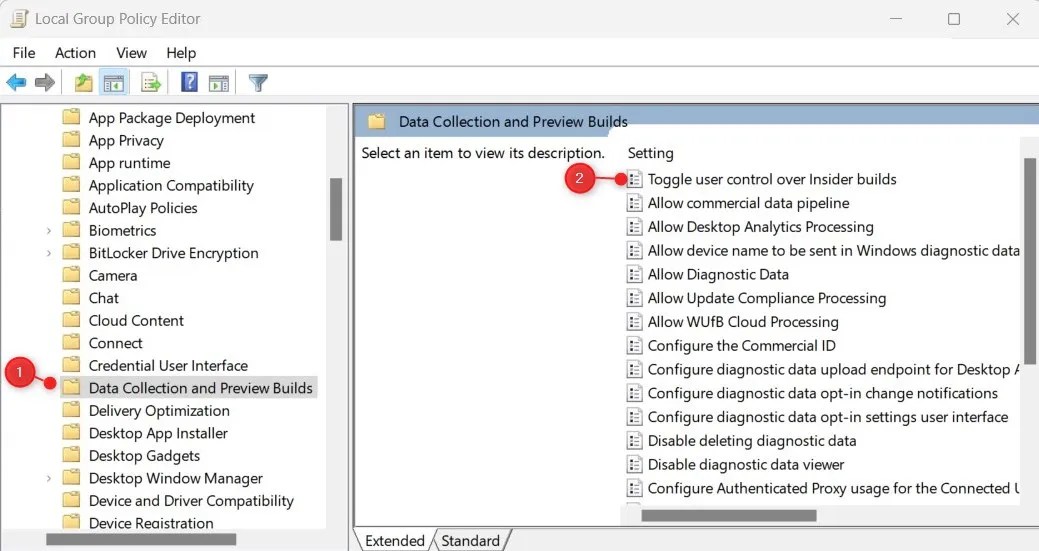The height and width of the screenshot is (551, 1039).
Task: Open the Help question mark icon
Action: click(x=189, y=83)
